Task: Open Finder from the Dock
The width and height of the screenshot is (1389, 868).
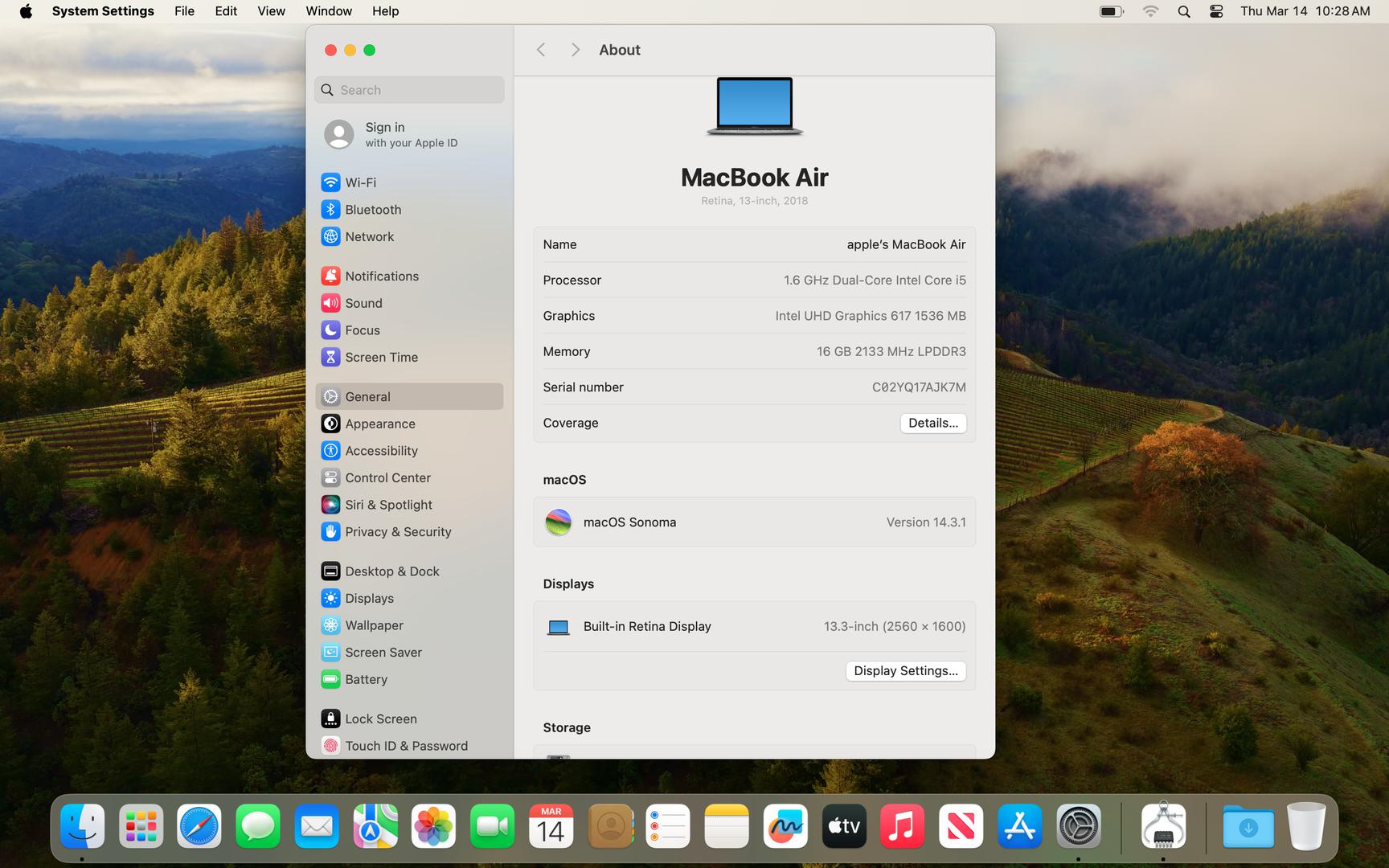Action: pos(82,826)
